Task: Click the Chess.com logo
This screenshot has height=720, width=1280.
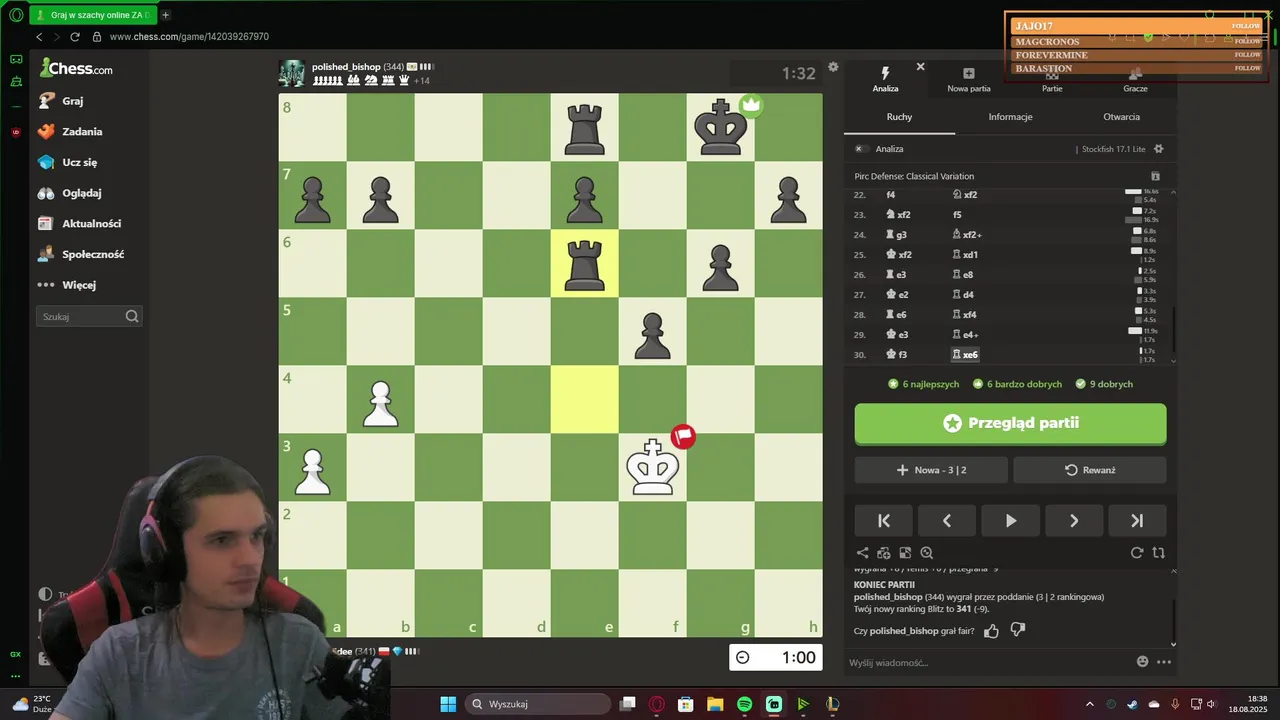Action: tap(76, 68)
